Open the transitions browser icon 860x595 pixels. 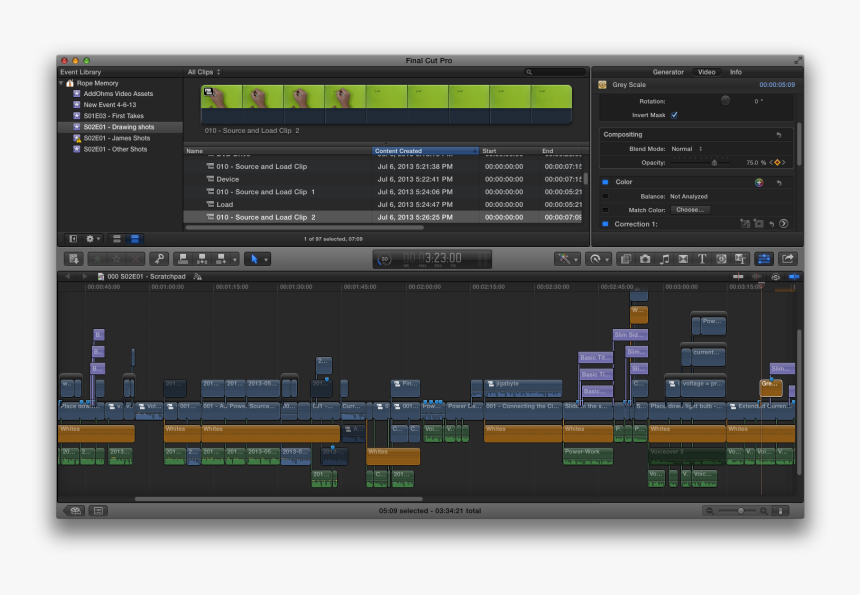[683, 259]
